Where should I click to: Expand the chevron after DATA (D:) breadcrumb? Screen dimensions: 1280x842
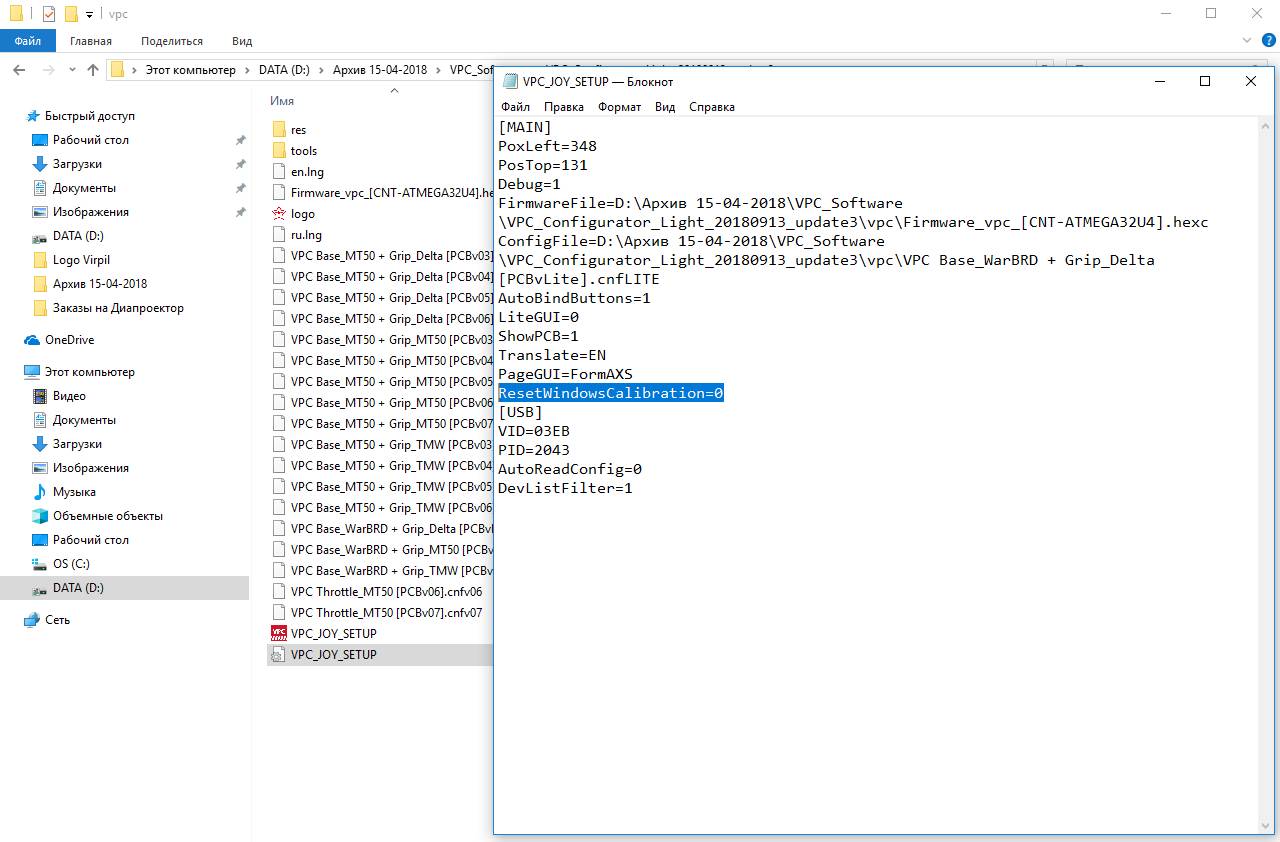322,70
